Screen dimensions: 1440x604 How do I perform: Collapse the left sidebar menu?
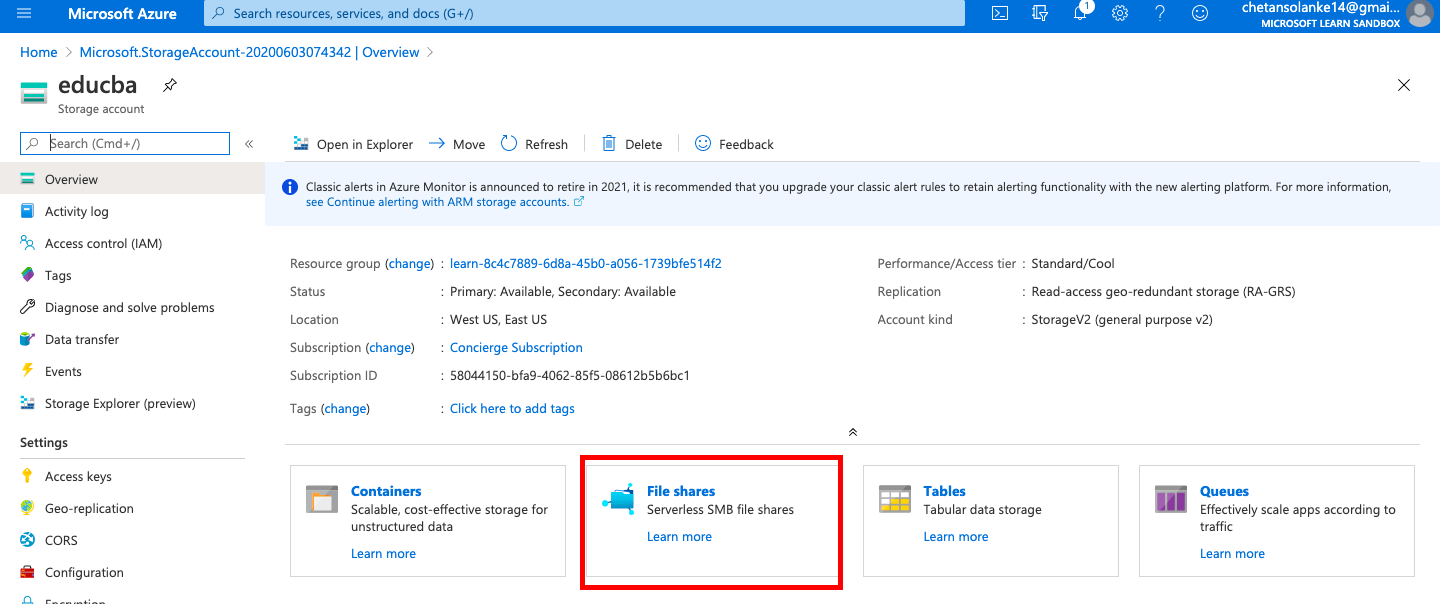(x=249, y=144)
